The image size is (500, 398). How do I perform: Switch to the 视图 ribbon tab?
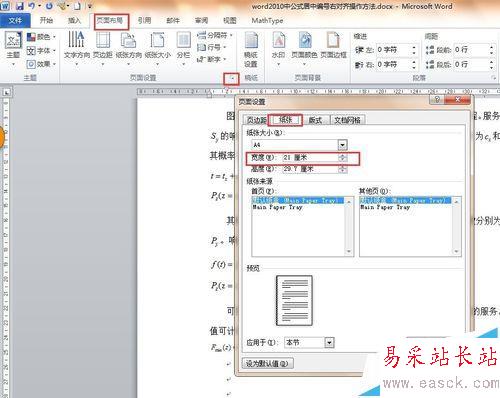pos(230,21)
